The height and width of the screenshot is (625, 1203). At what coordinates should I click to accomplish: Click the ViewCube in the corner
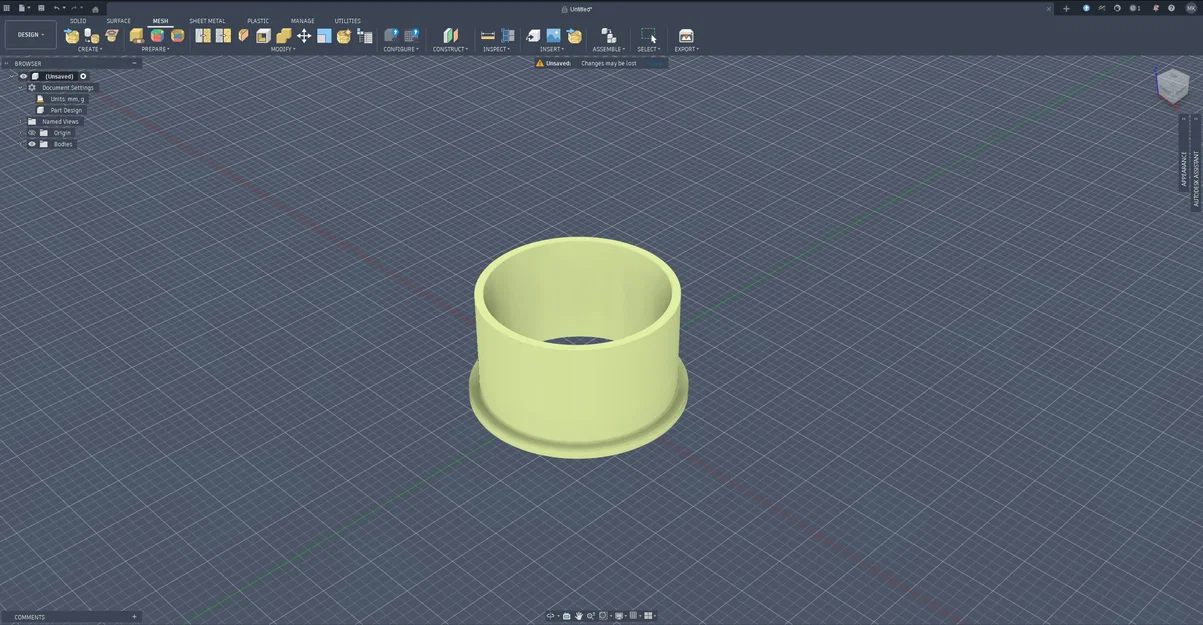pos(1172,86)
